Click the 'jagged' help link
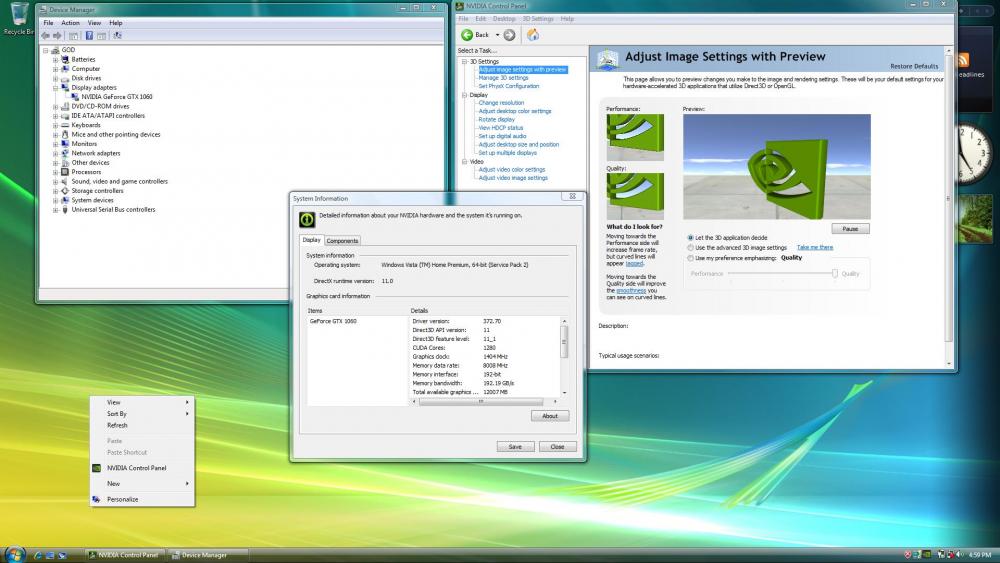The image size is (1000, 563). 634,264
